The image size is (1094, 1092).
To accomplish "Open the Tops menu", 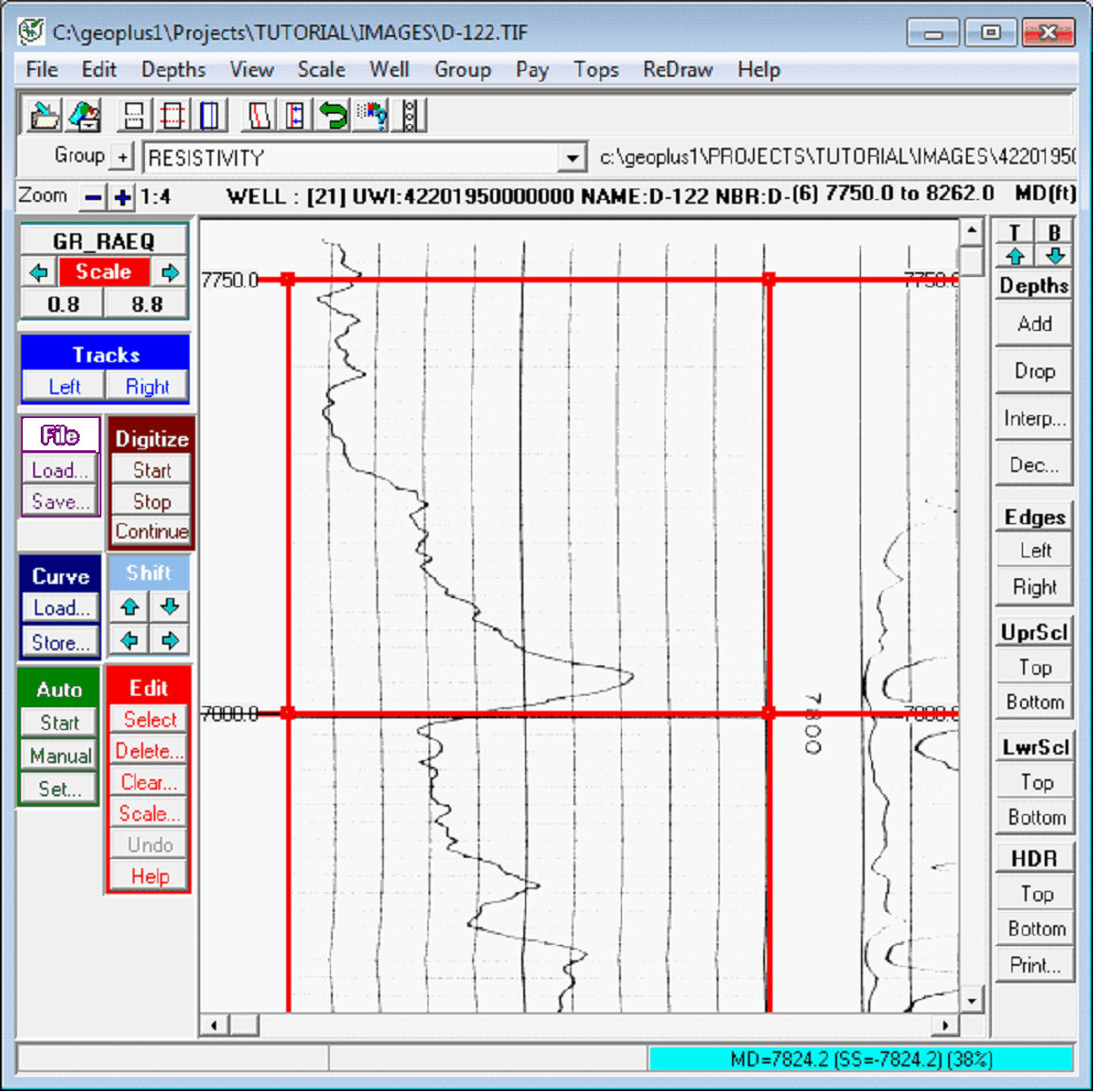I will [x=595, y=69].
